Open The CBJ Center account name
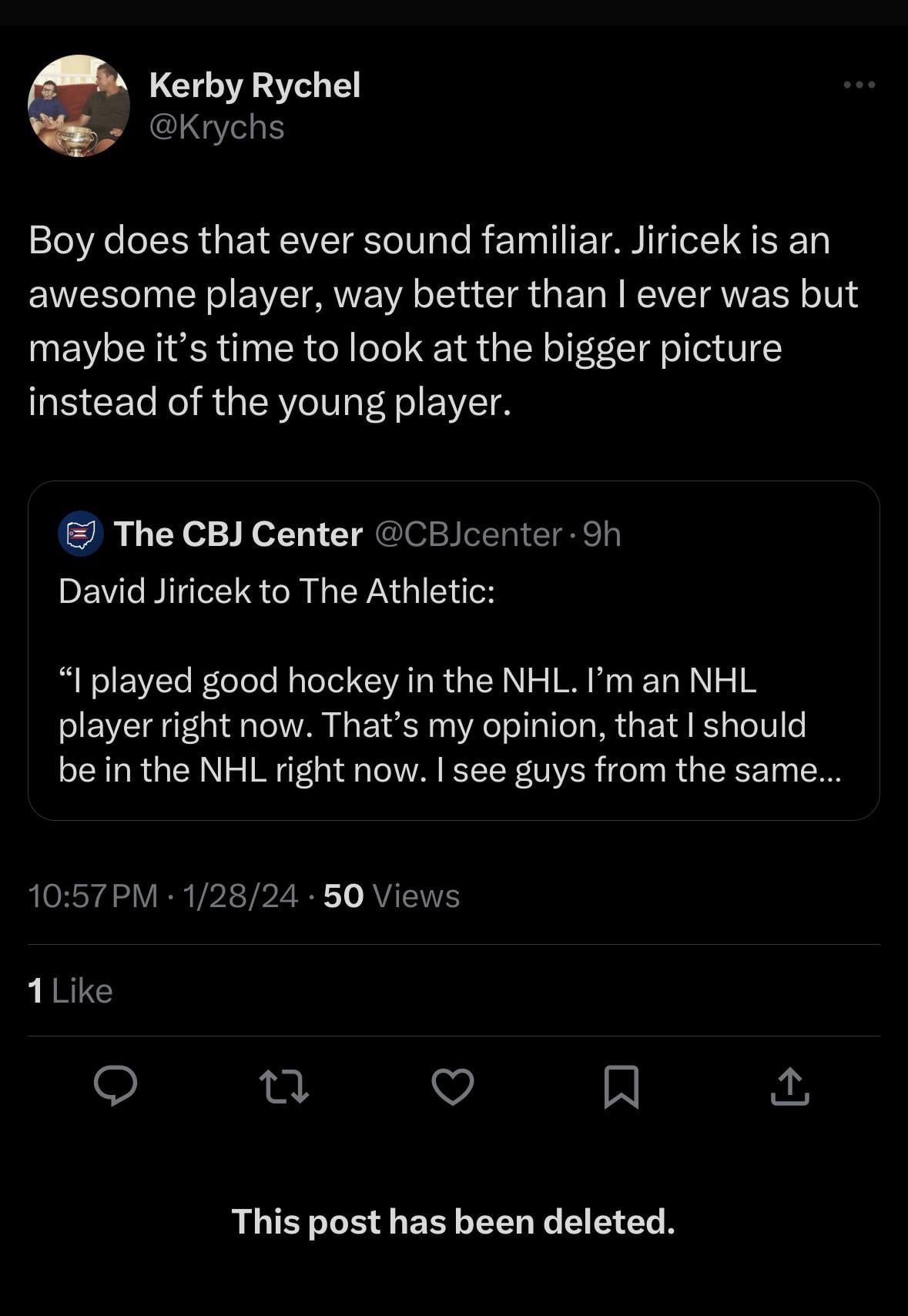 [x=238, y=534]
